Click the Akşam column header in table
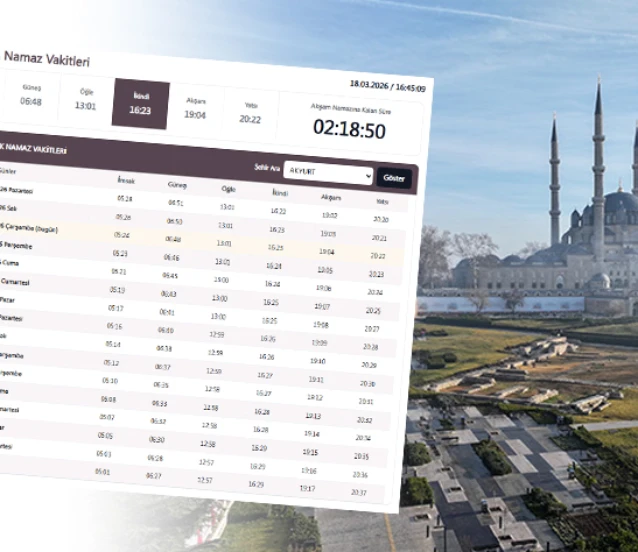Image resolution: width=638 pixels, height=552 pixels. (x=331, y=197)
